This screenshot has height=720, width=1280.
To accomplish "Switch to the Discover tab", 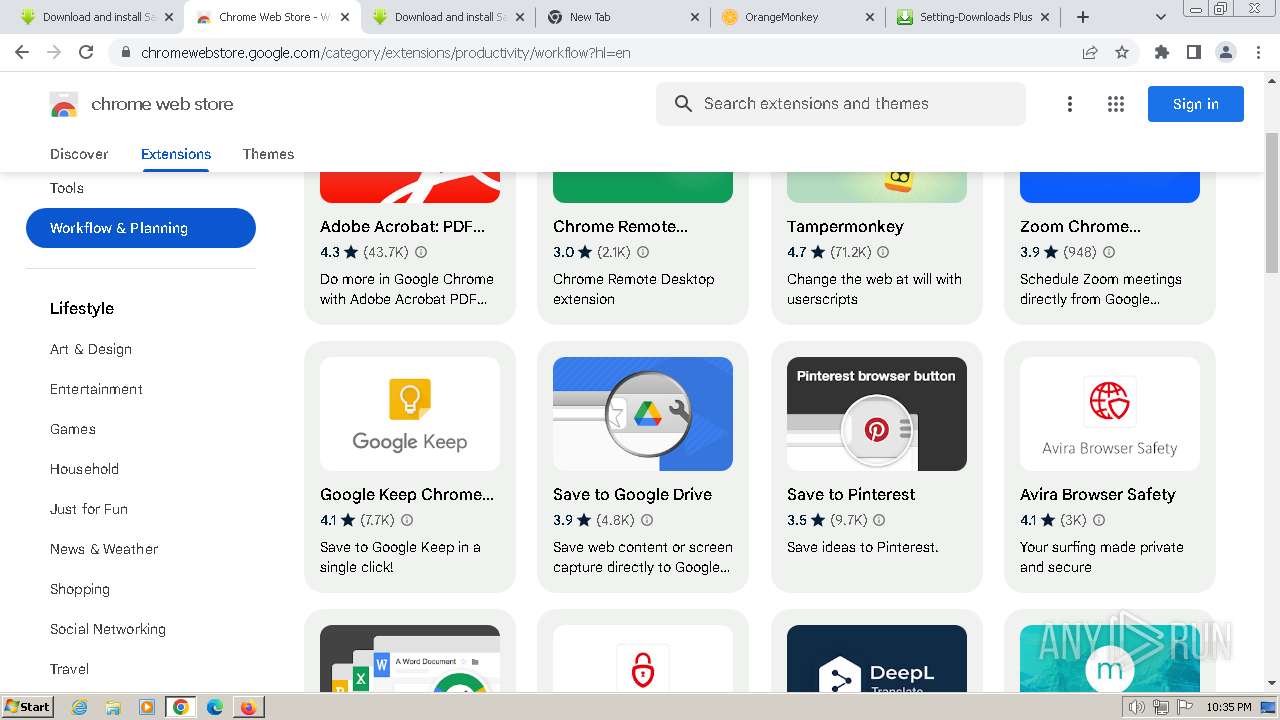I will tap(79, 154).
